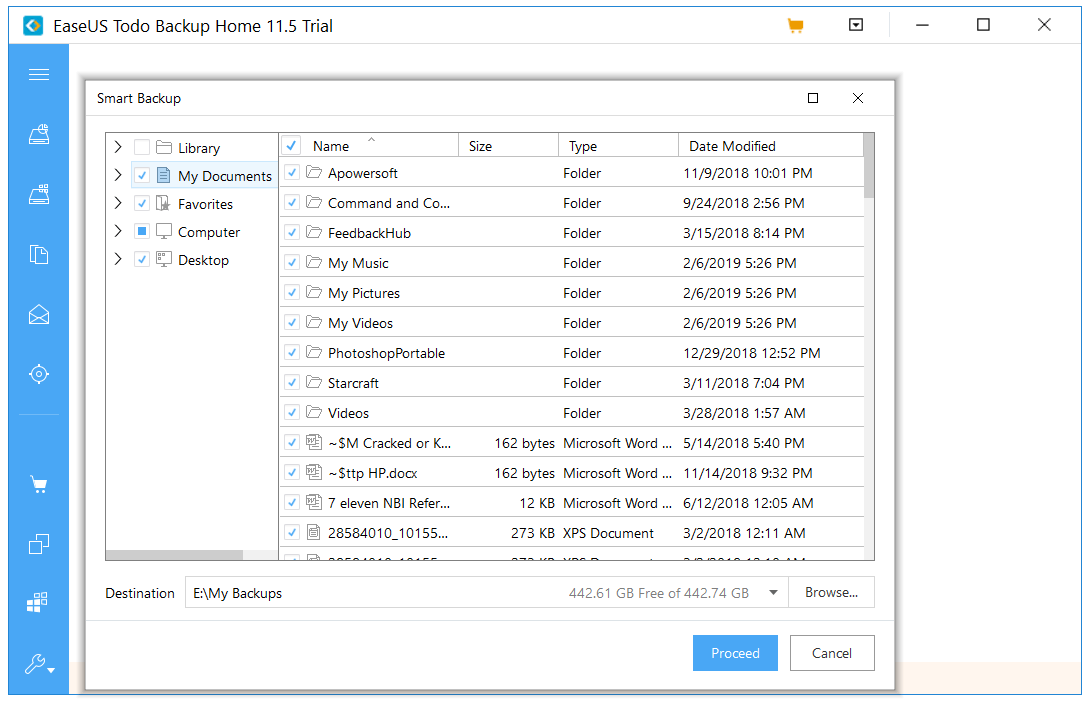Select Library in the tree
1088x702 pixels.
[x=198, y=148]
